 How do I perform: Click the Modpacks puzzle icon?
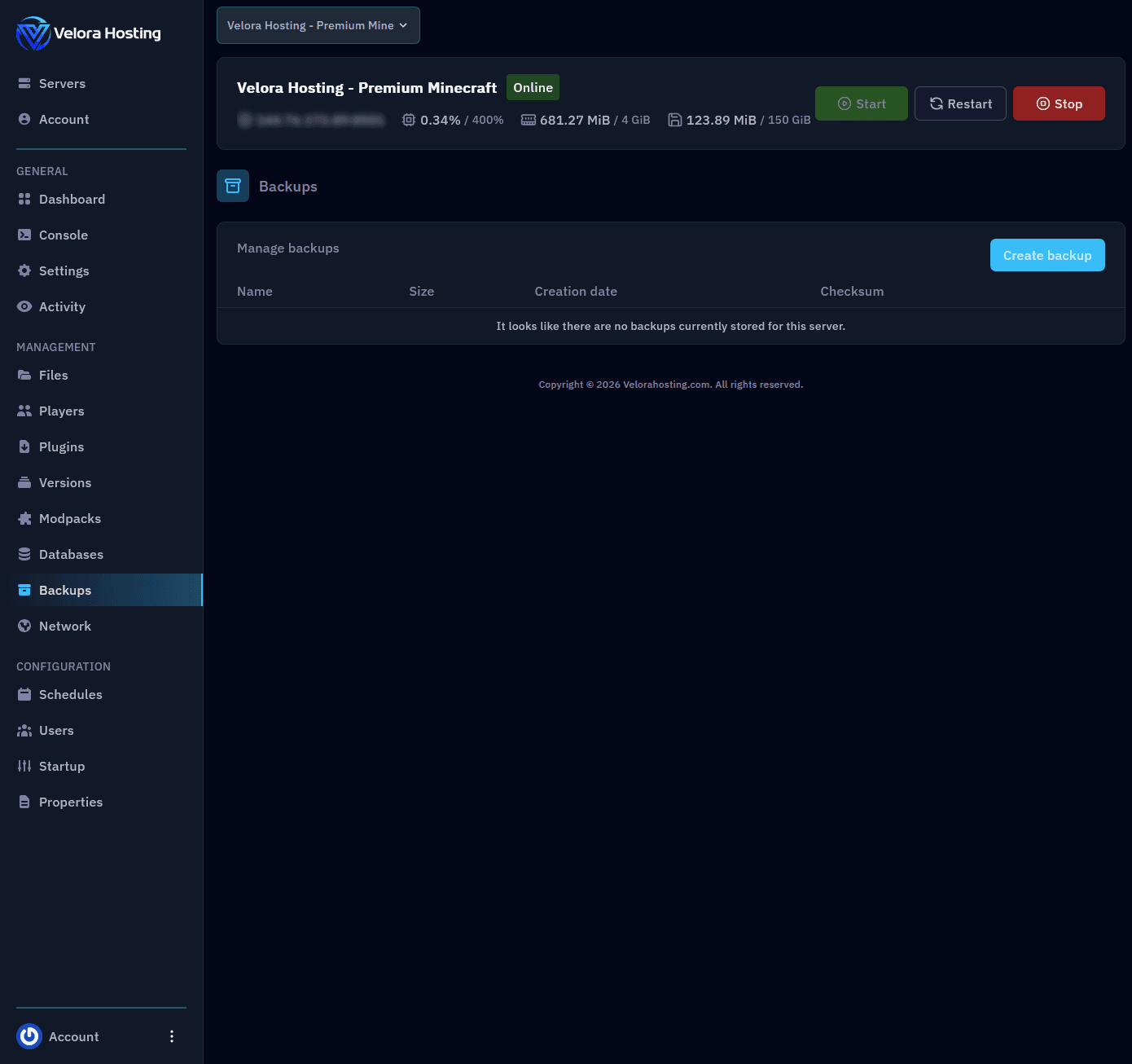point(24,518)
